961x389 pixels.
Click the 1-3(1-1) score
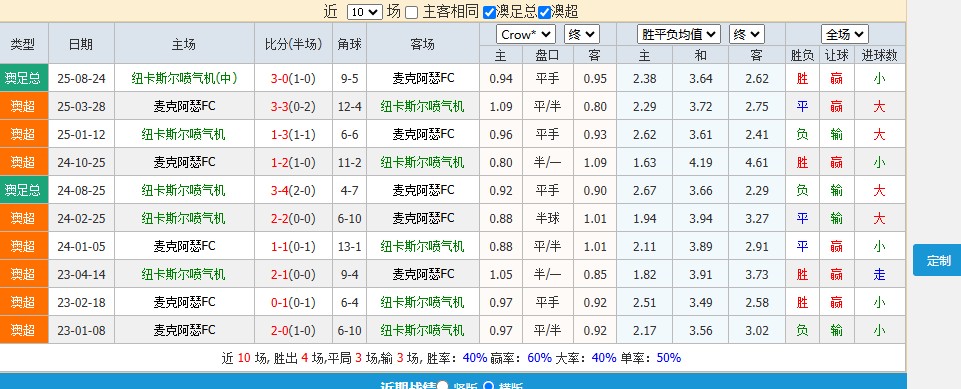pyautogui.click(x=293, y=134)
